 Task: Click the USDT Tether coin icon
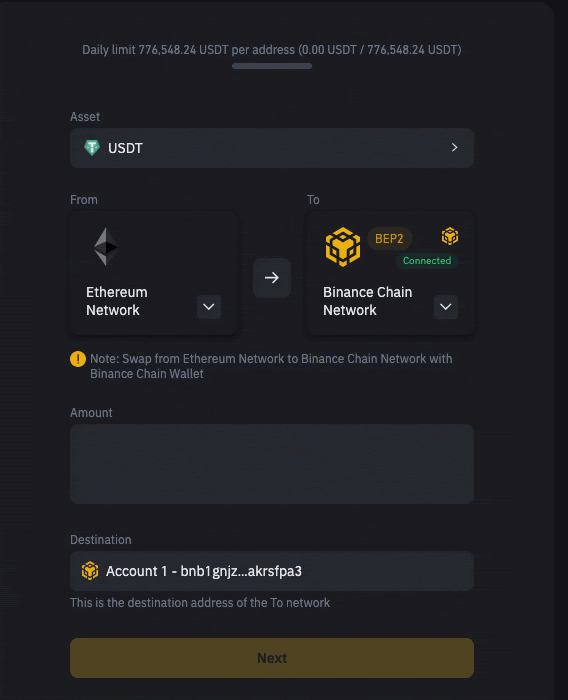click(92, 148)
